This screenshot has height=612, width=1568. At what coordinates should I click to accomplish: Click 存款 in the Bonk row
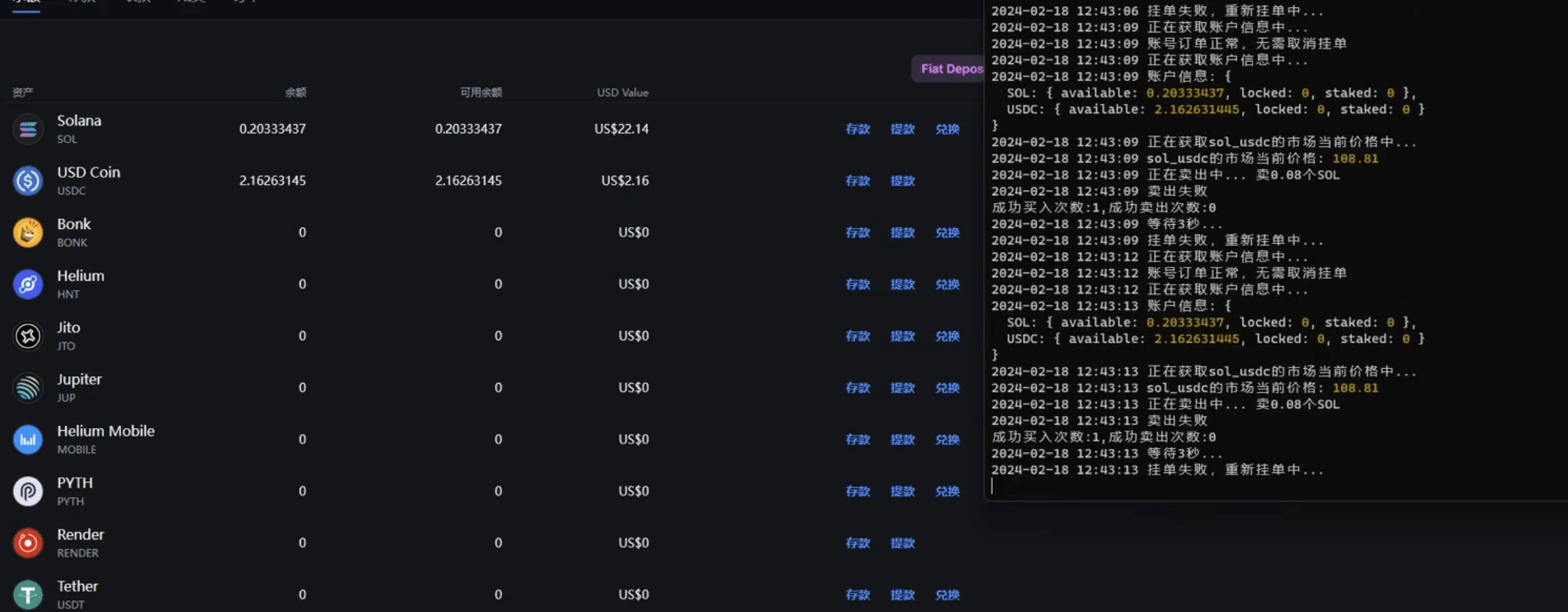click(858, 232)
